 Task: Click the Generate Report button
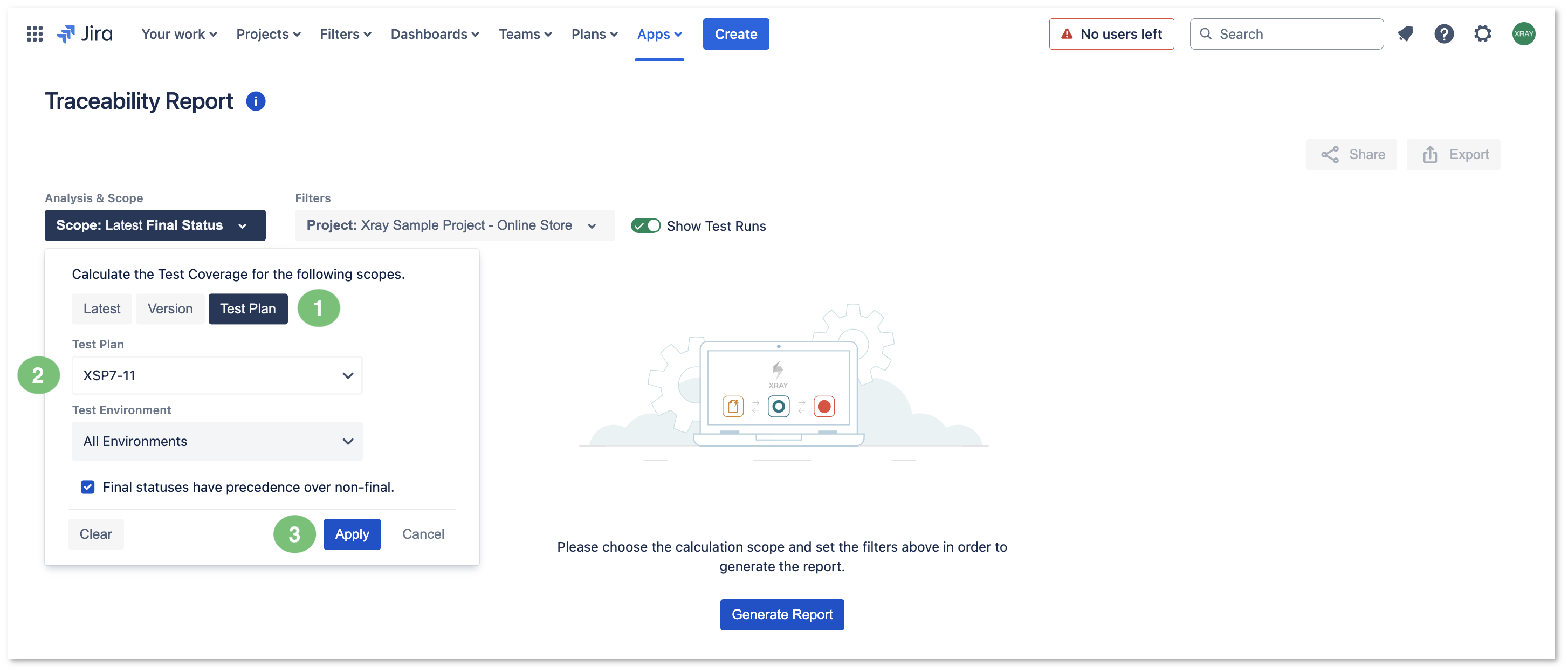pyautogui.click(x=782, y=615)
